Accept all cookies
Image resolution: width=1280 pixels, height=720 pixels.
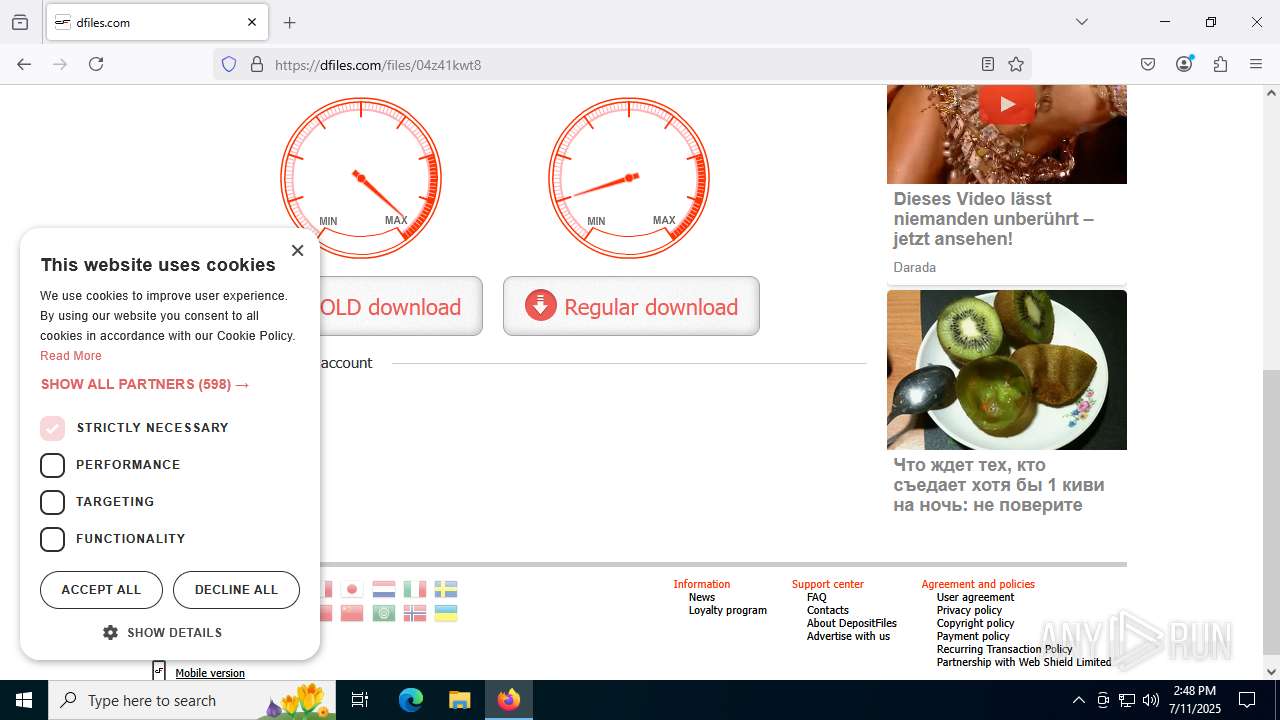101,590
